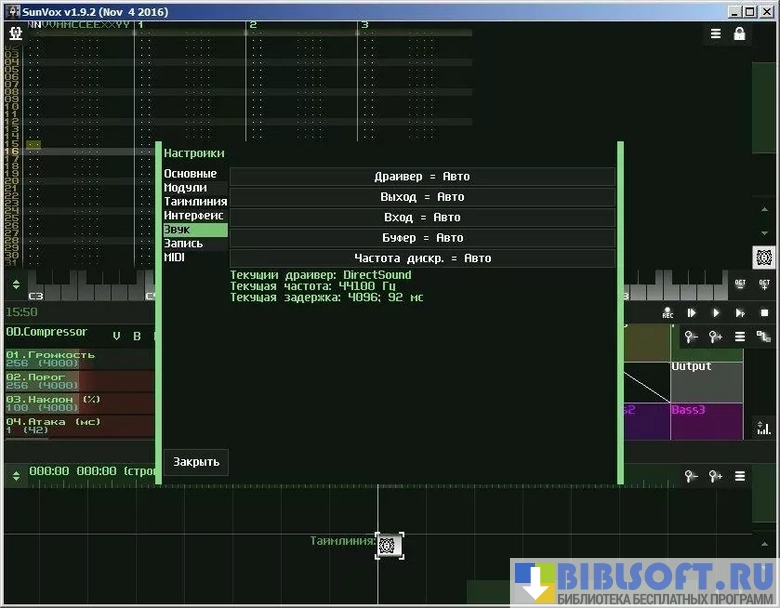Zoom out in the module view

click(x=691, y=337)
